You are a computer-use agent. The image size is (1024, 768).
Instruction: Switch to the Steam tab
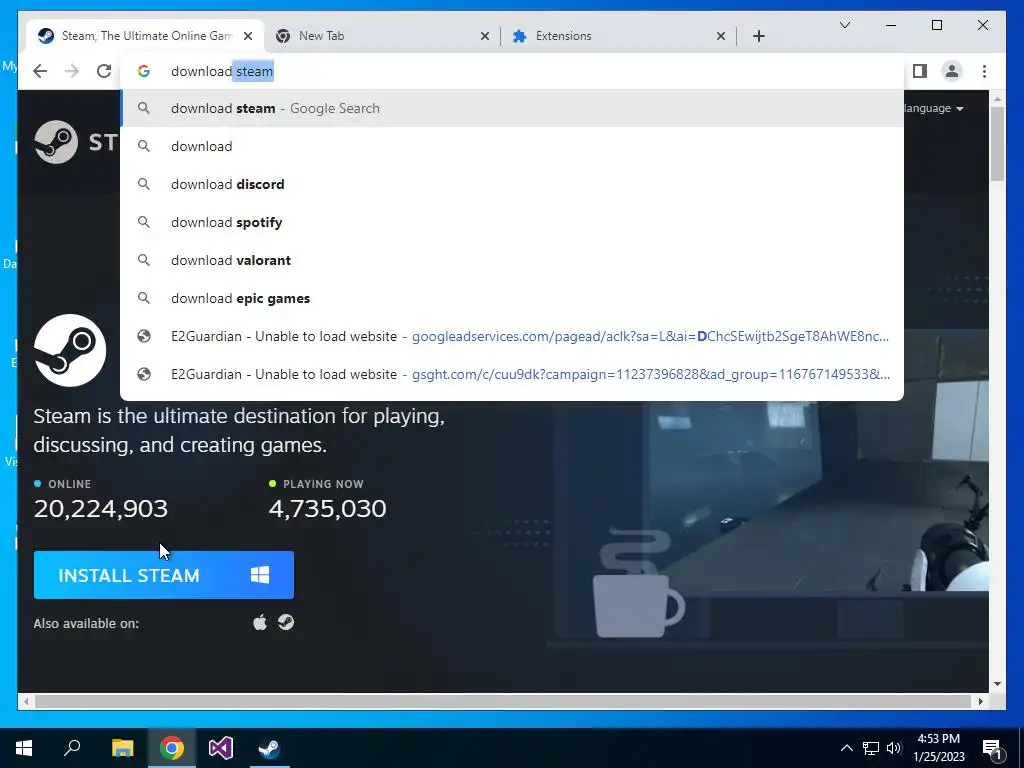pos(145,36)
